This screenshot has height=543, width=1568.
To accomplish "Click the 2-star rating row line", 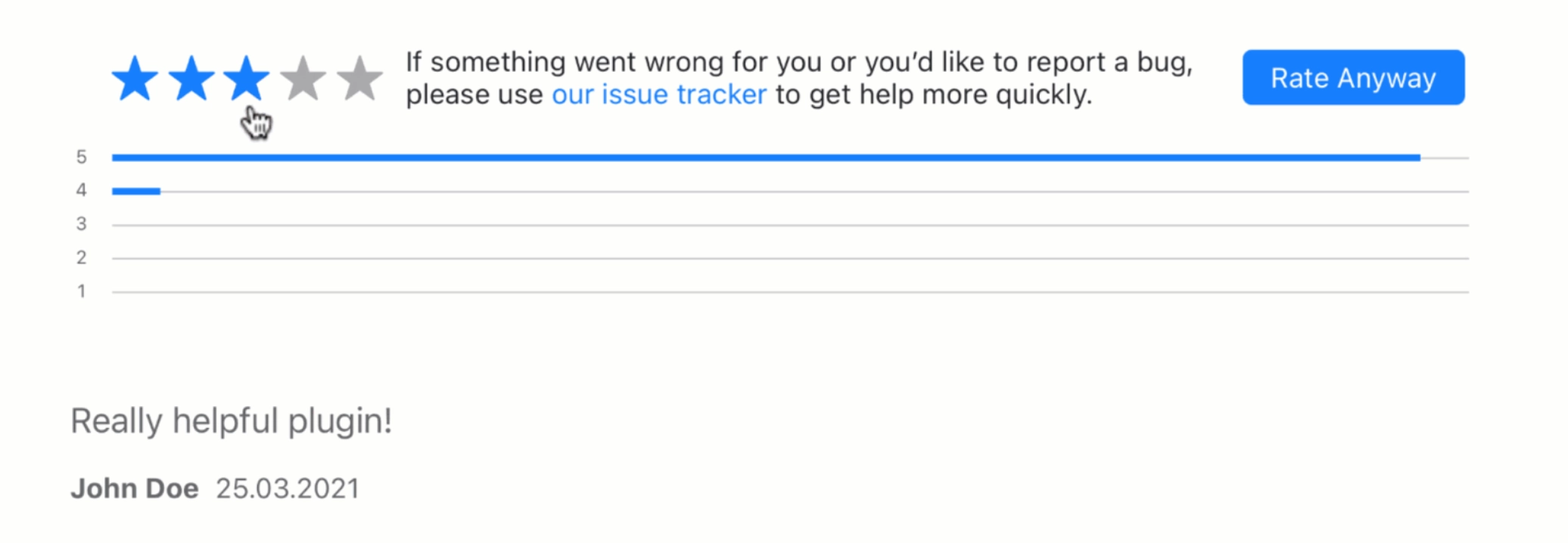I will click(x=790, y=259).
